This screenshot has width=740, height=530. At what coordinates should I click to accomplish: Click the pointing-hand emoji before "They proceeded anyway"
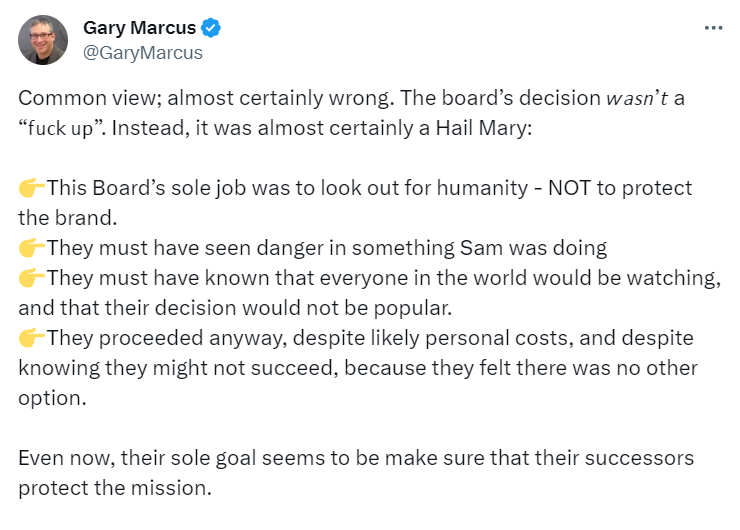pos(32,338)
